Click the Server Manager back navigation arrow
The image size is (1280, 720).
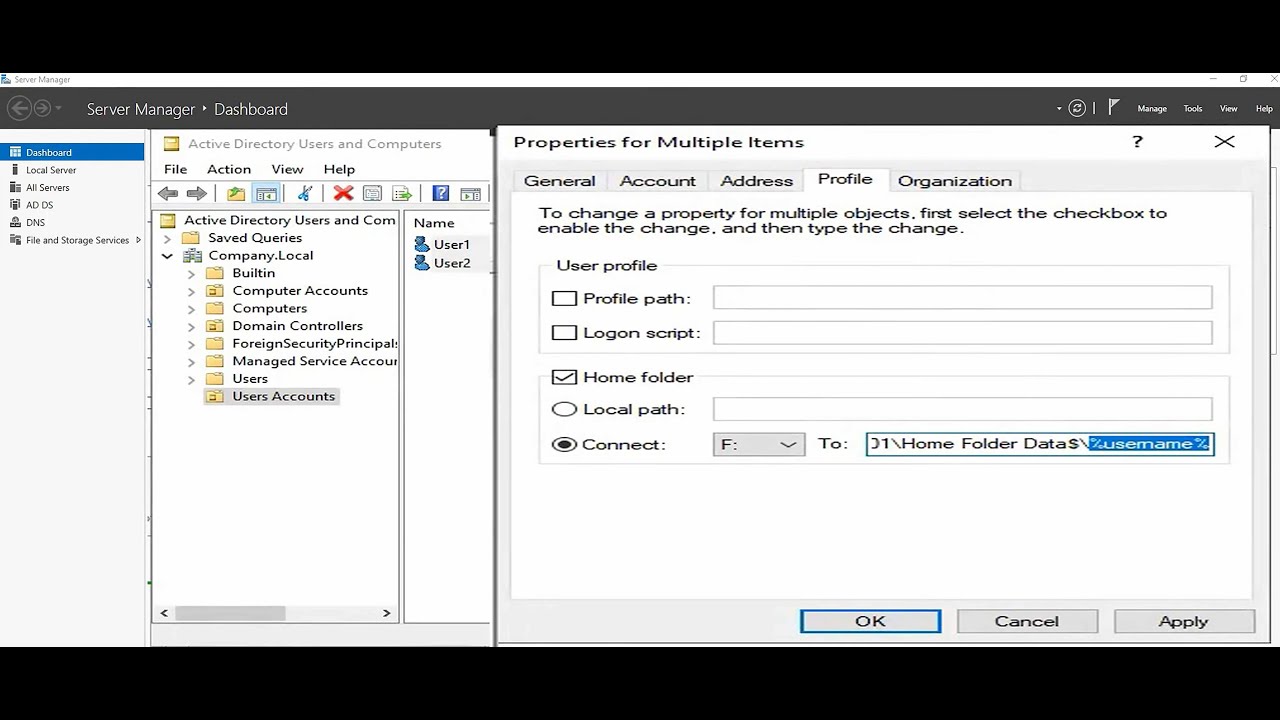(x=19, y=108)
